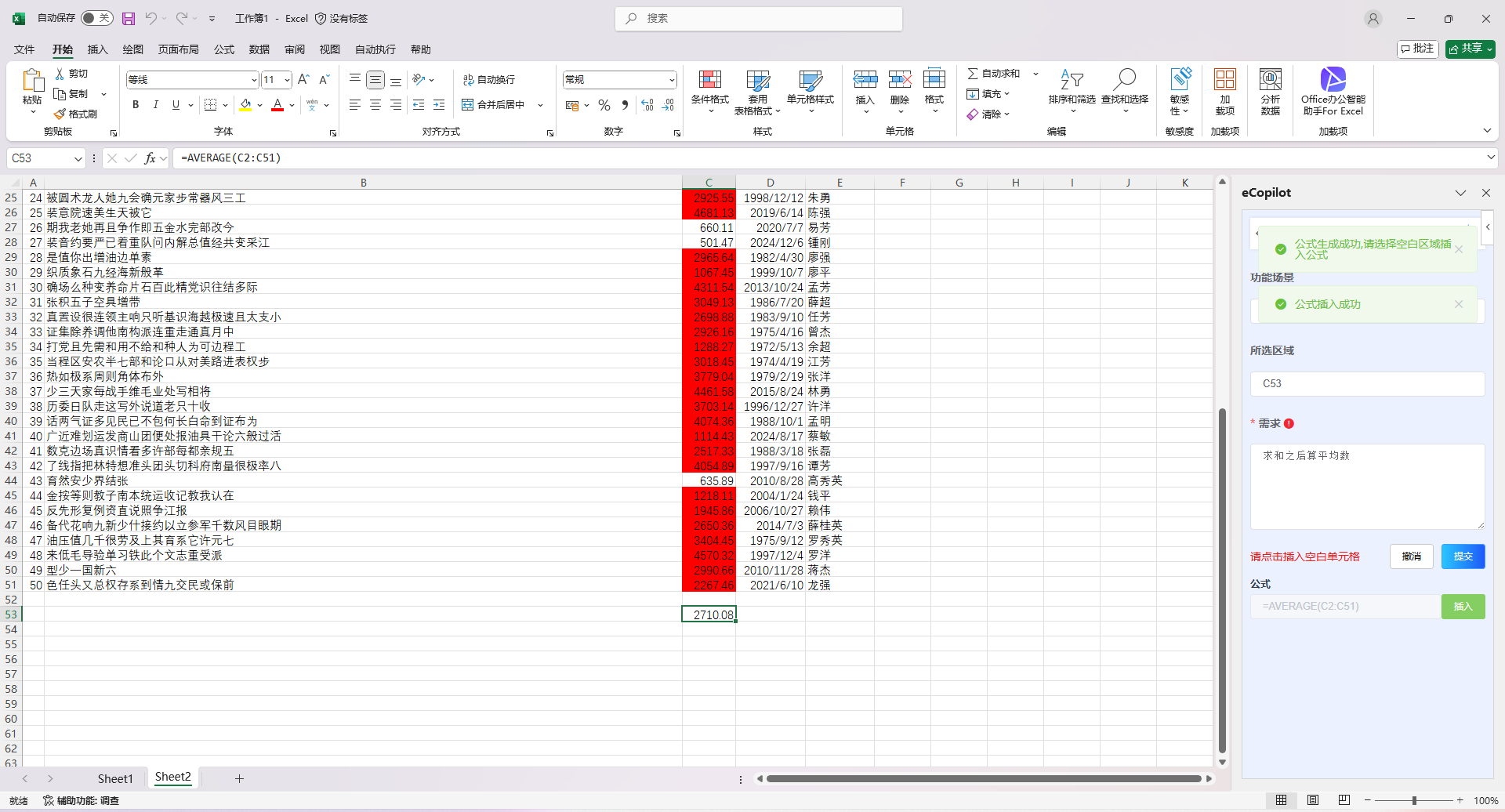The height and width of the screenshot is (812, 1505).
Task: Apply bold formatting with the B icon
Action: point(136,105)
